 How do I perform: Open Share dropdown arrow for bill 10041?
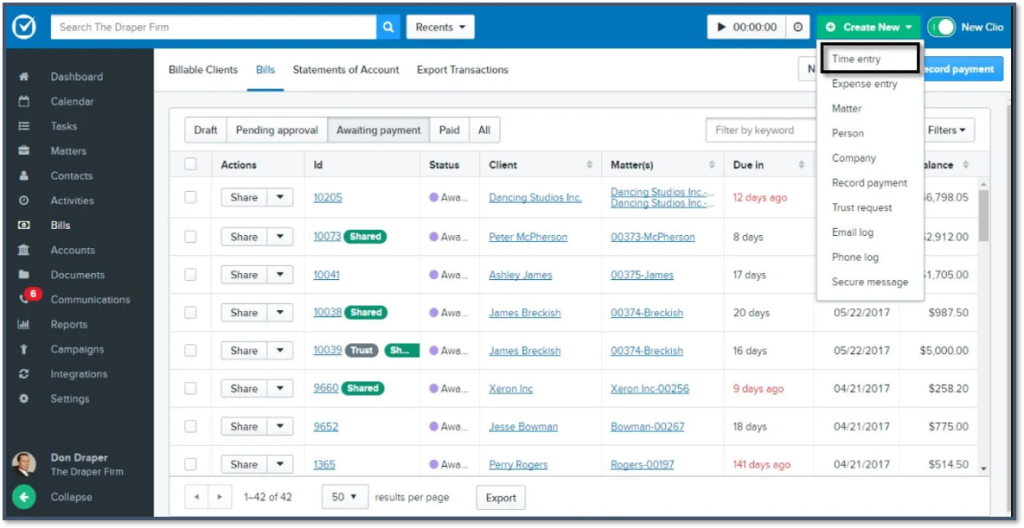click(x=280, y=274)
